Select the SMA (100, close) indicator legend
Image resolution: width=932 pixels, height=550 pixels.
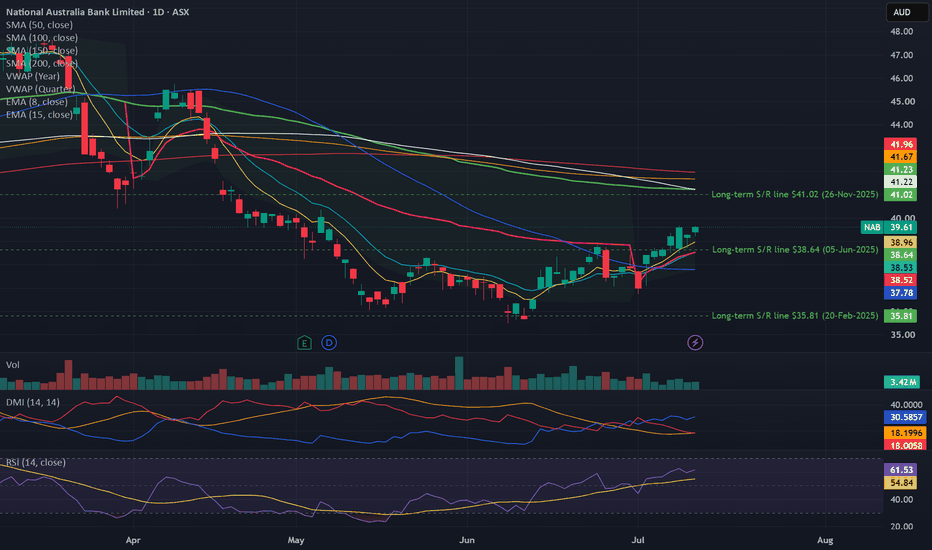pyautogui.click(x=42, y=37)
